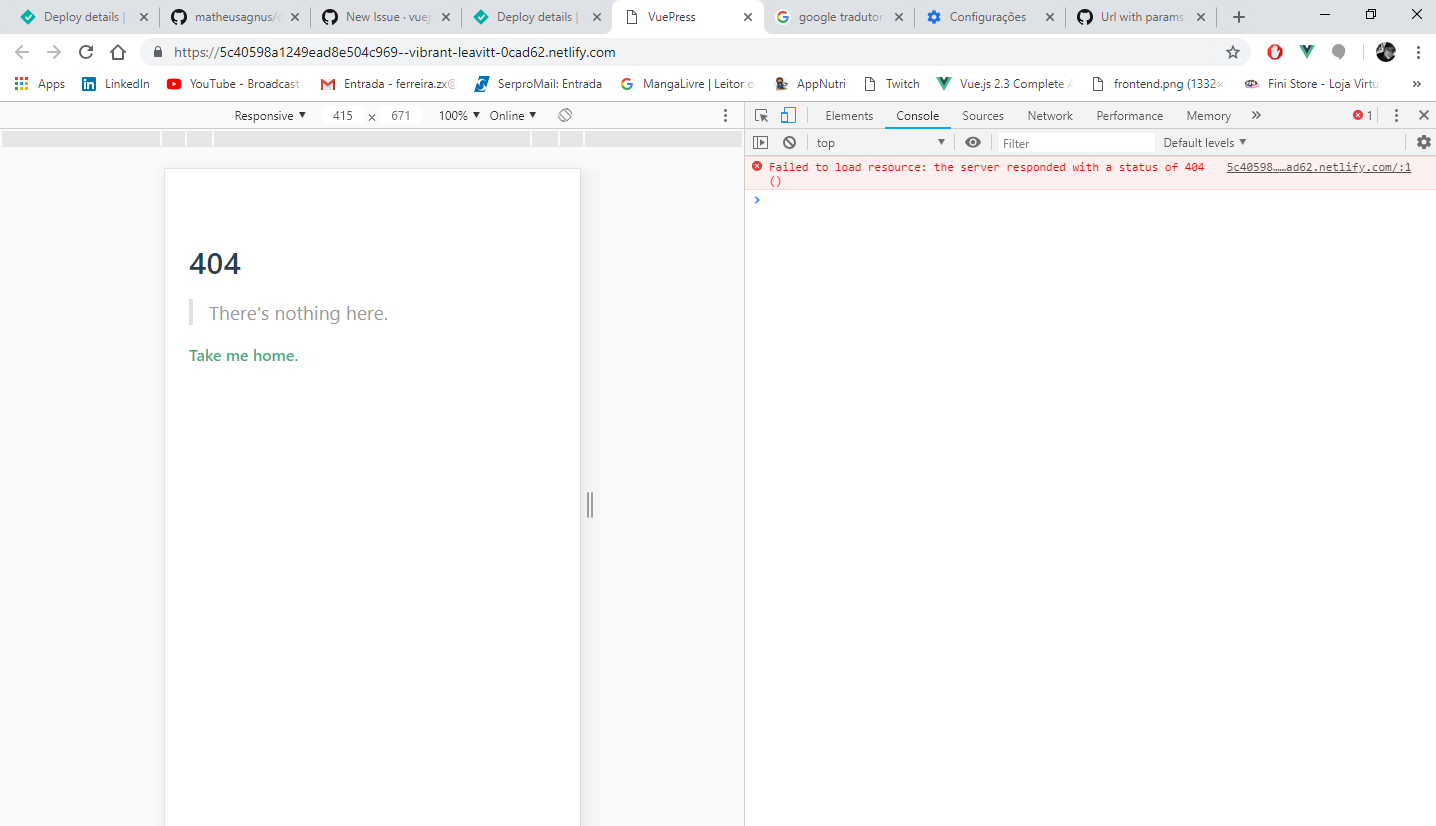The height and width of the screenshot is (826, 1436).
Task: Click the Opera browser extension icon
Action: [1273, 52]
